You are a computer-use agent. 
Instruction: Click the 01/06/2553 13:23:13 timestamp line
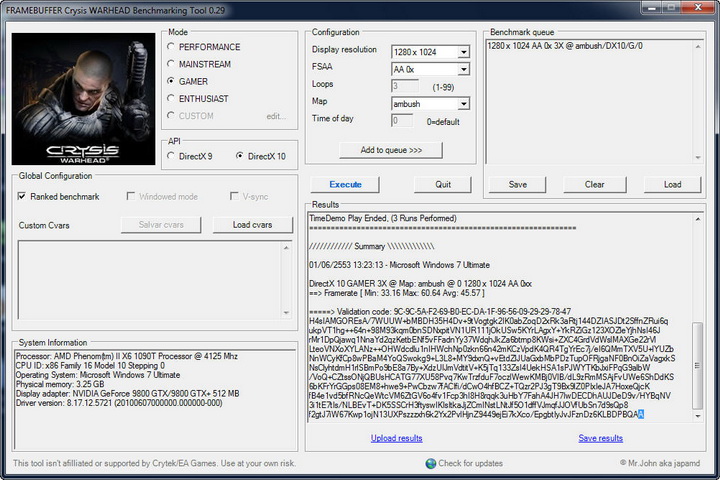click(399, 265)
